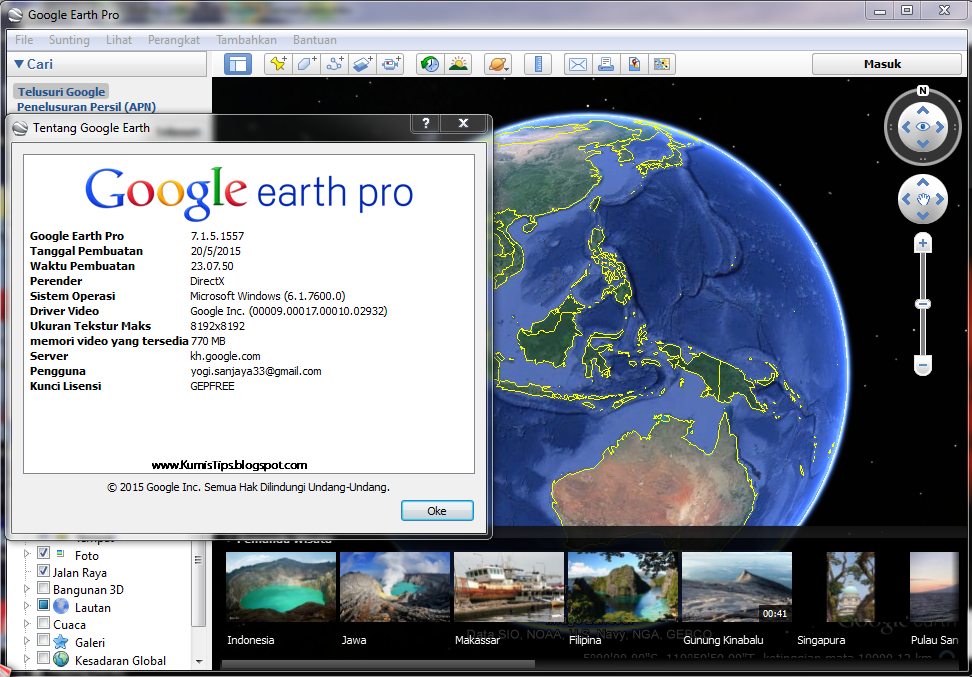The width and height of the screenshot is (972, 677).
Task: Disable the Jalan Raya layer
Action: point(43,571)
